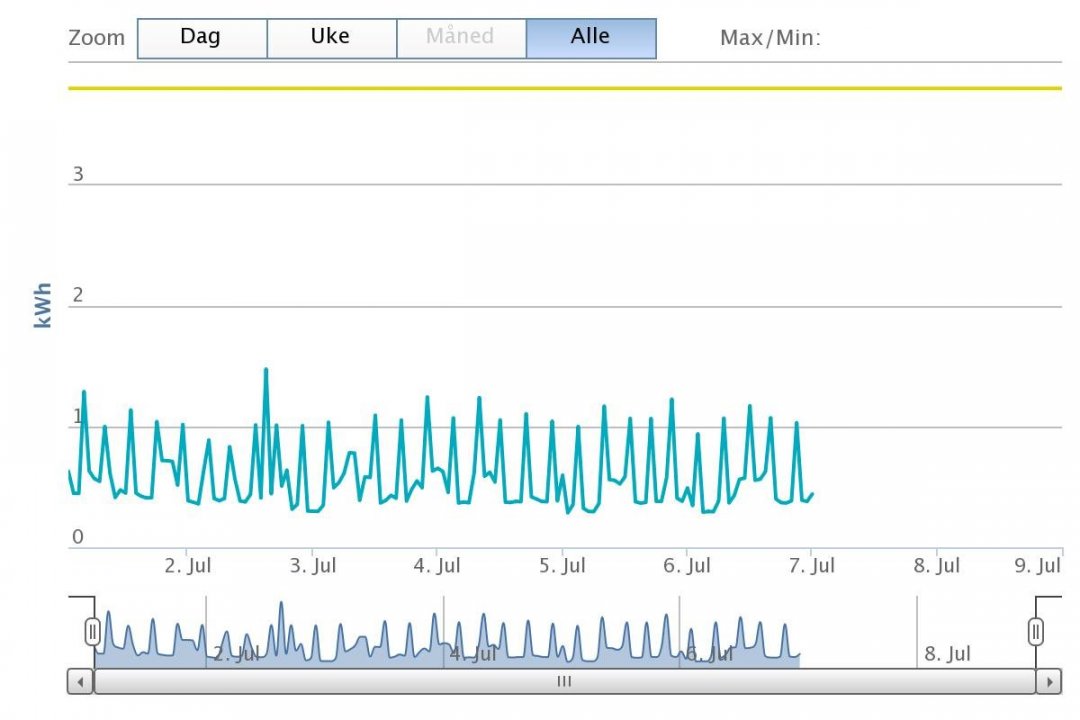Click the 5. Jul label on main x-axis
The image size is (1080, 720).
click(x=562, y=566)
